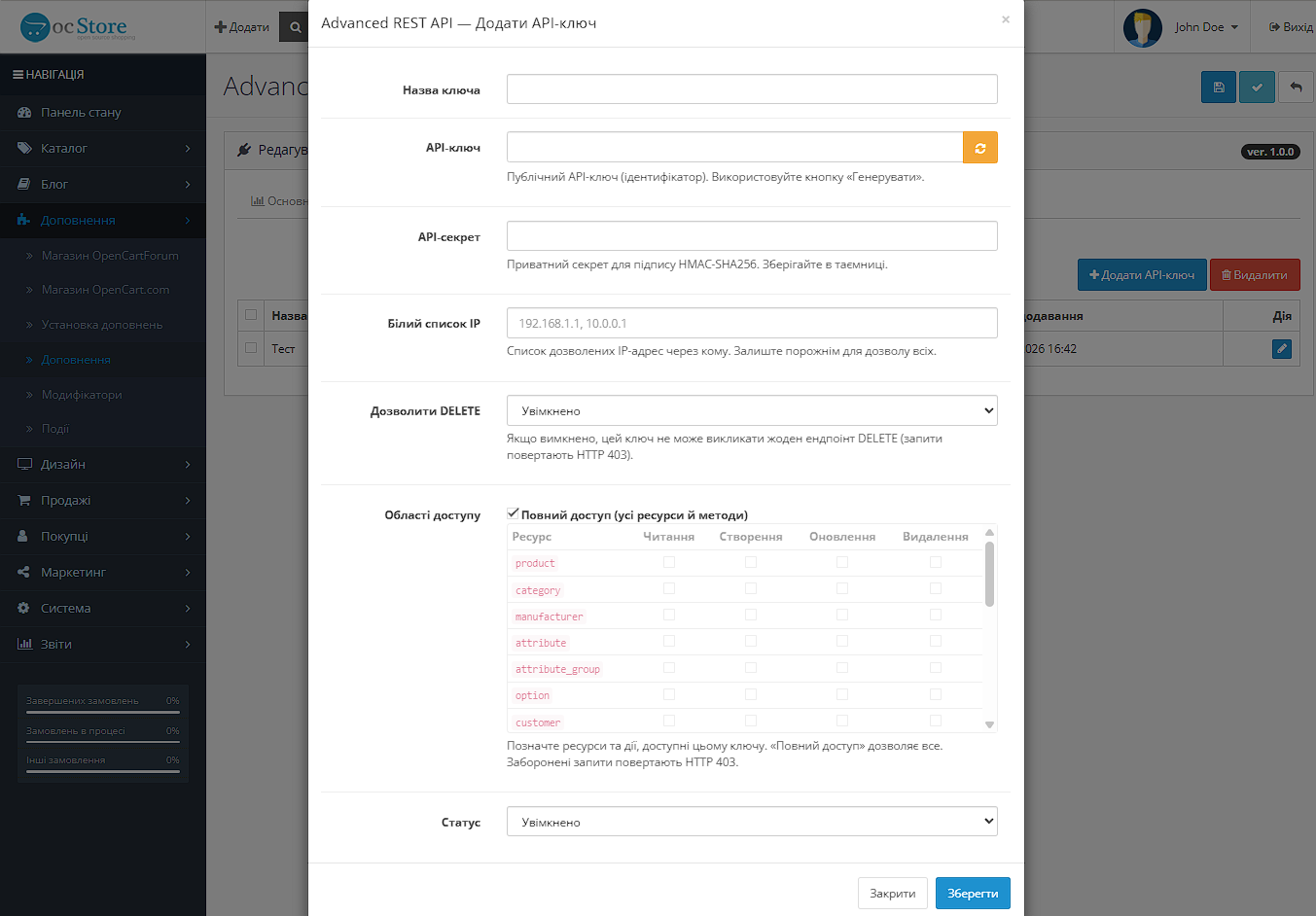The height and width of the screenshot is (916, 1316).
Task: Open Події submenu item
Action: pyautogui.click(x=55, y=429)
